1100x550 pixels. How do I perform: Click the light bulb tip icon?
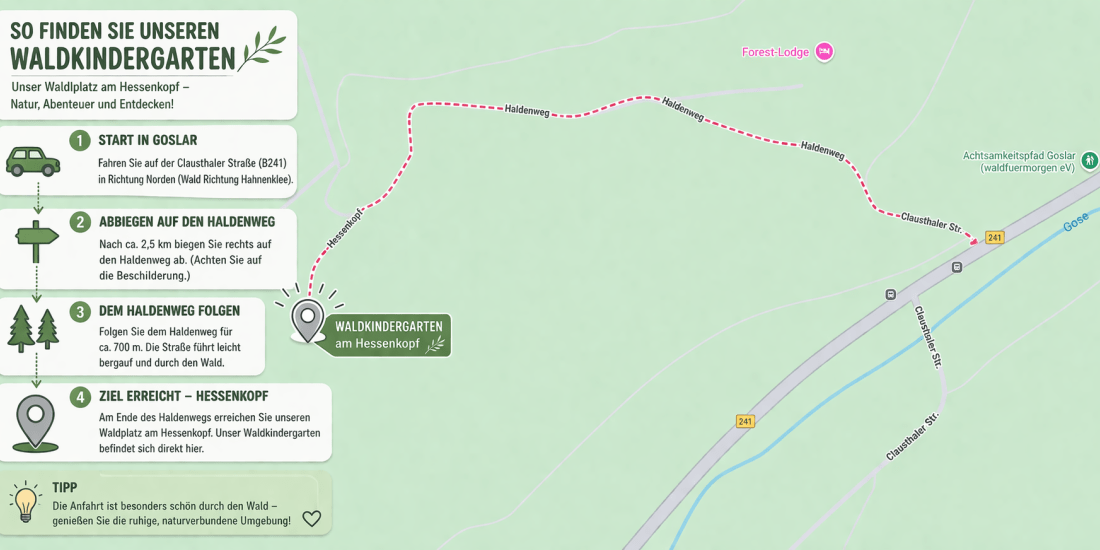point(26,502)
